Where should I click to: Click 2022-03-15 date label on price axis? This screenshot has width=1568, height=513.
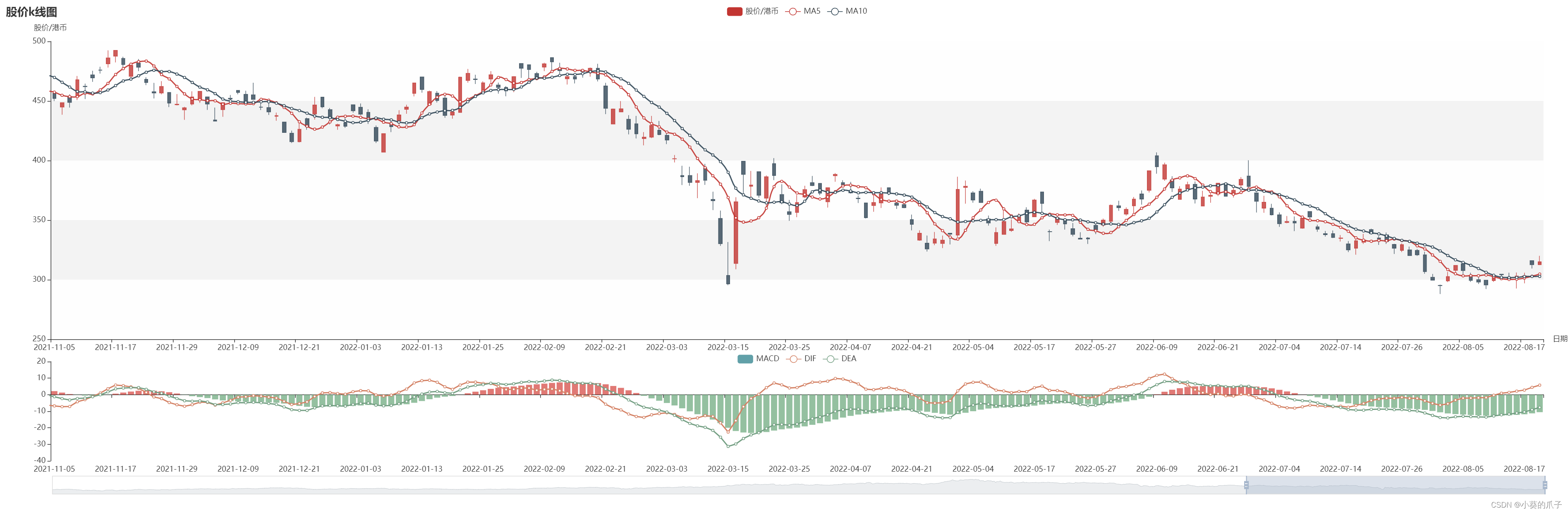coord(728,348)
